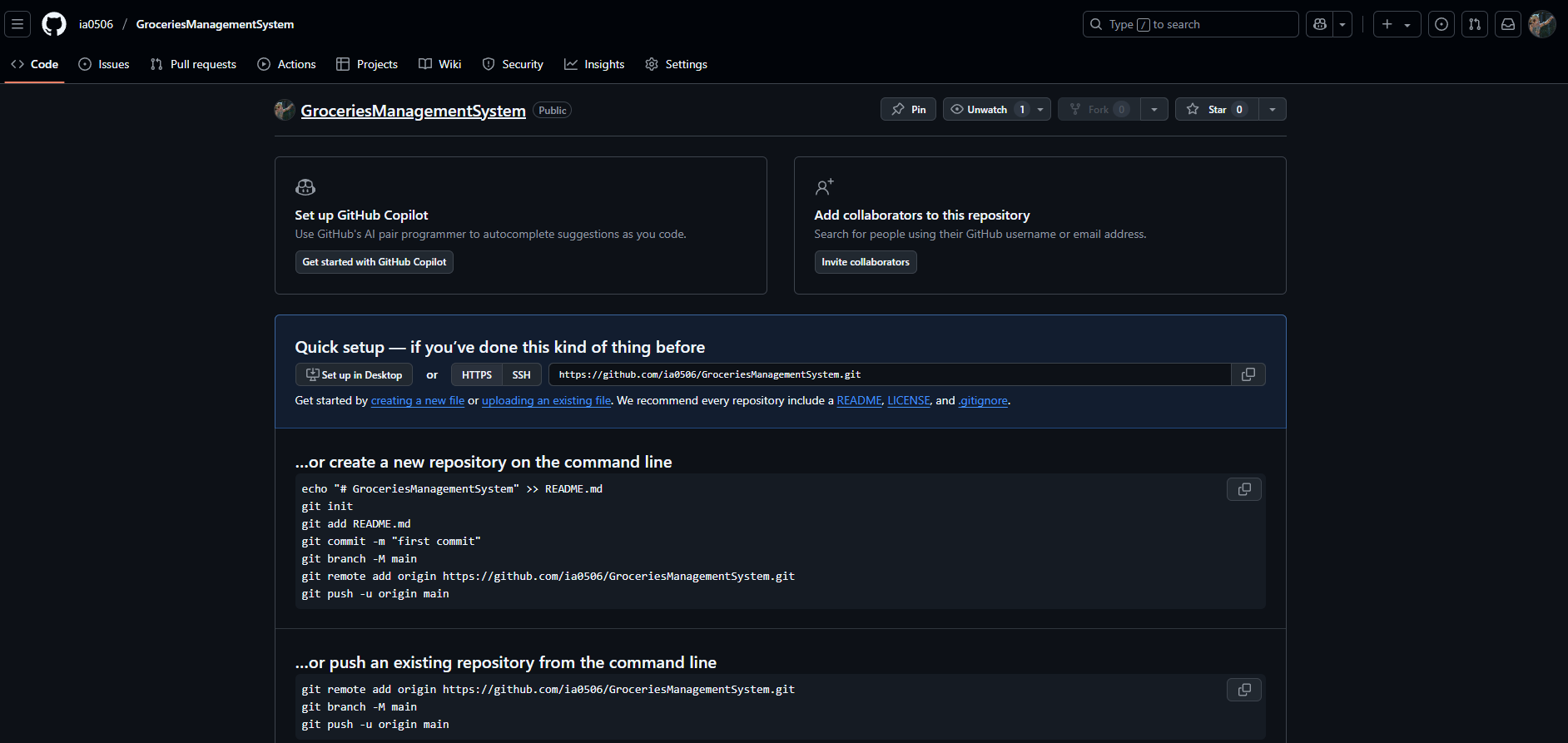The image size is (1568, 743).
Task: Open the LICENSE link
Action: click(x=909, y=400)
